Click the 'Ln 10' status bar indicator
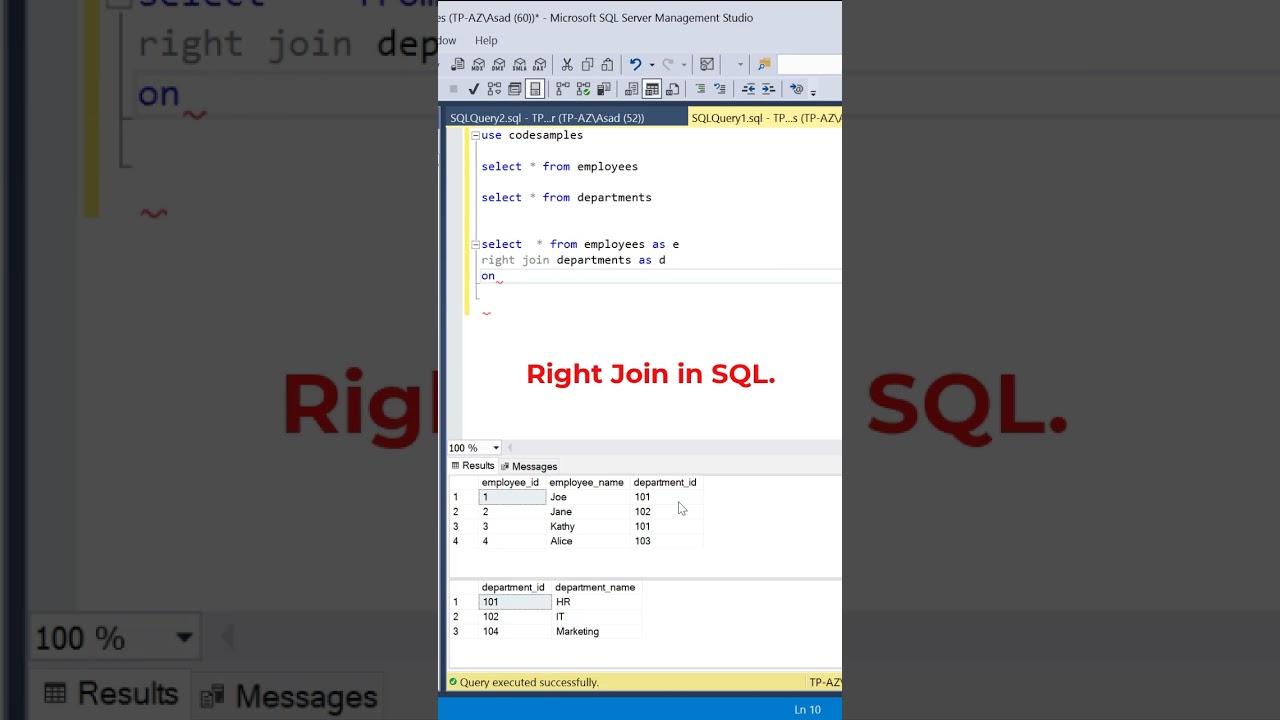The width and height of the screenshot is (1280, 720). coord(807,709)
